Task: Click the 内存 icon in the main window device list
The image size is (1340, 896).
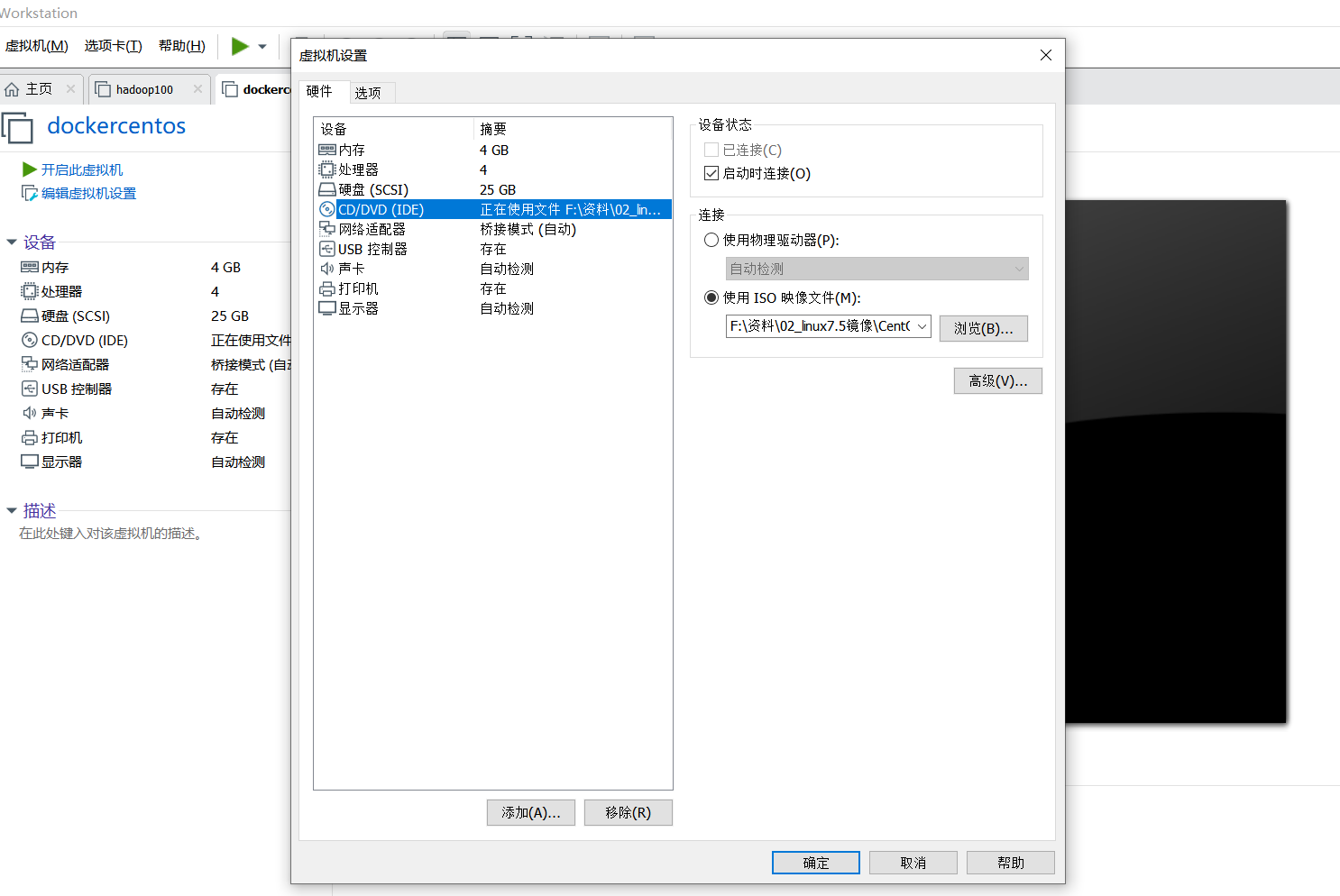Action: pyautogui.click(x=30, y=267)
